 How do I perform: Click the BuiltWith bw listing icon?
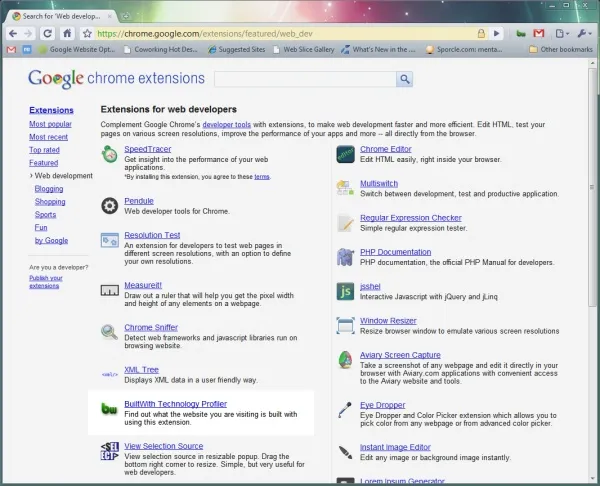coord(109,409)
